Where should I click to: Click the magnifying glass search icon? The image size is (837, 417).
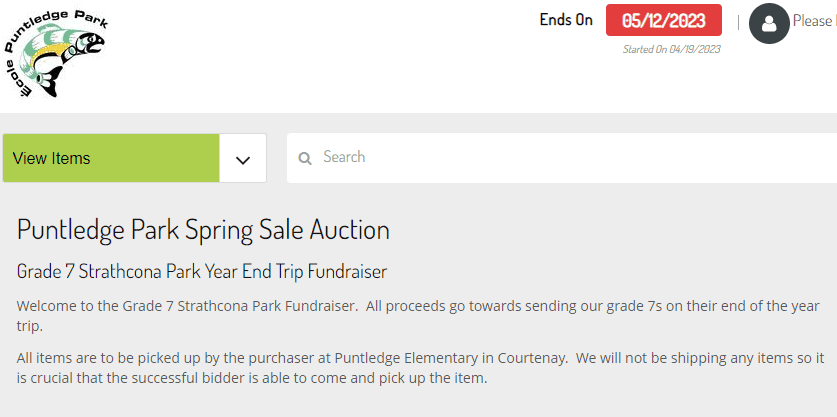click(x=305, y=158)
